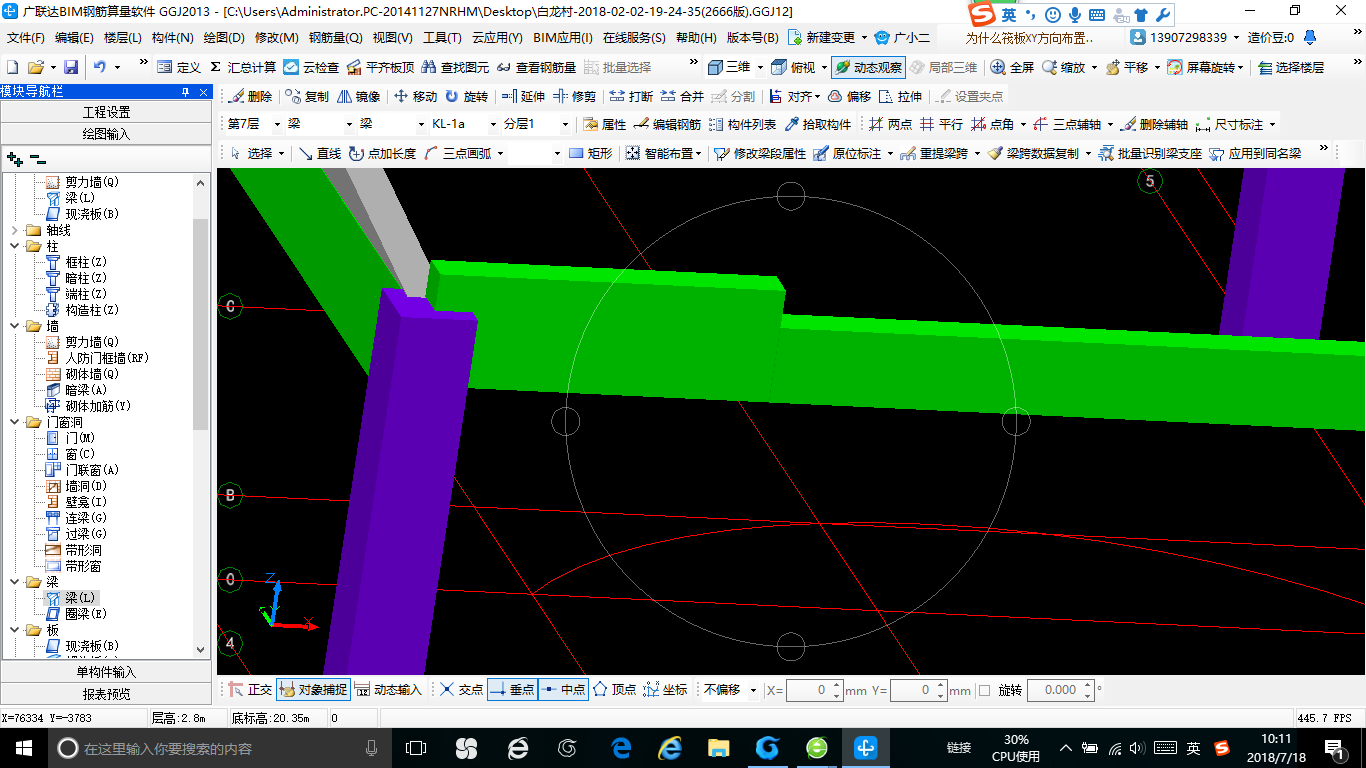Open the 文件(F) menu
This screenshot has width=1366, height=768.
click(26, 38)
